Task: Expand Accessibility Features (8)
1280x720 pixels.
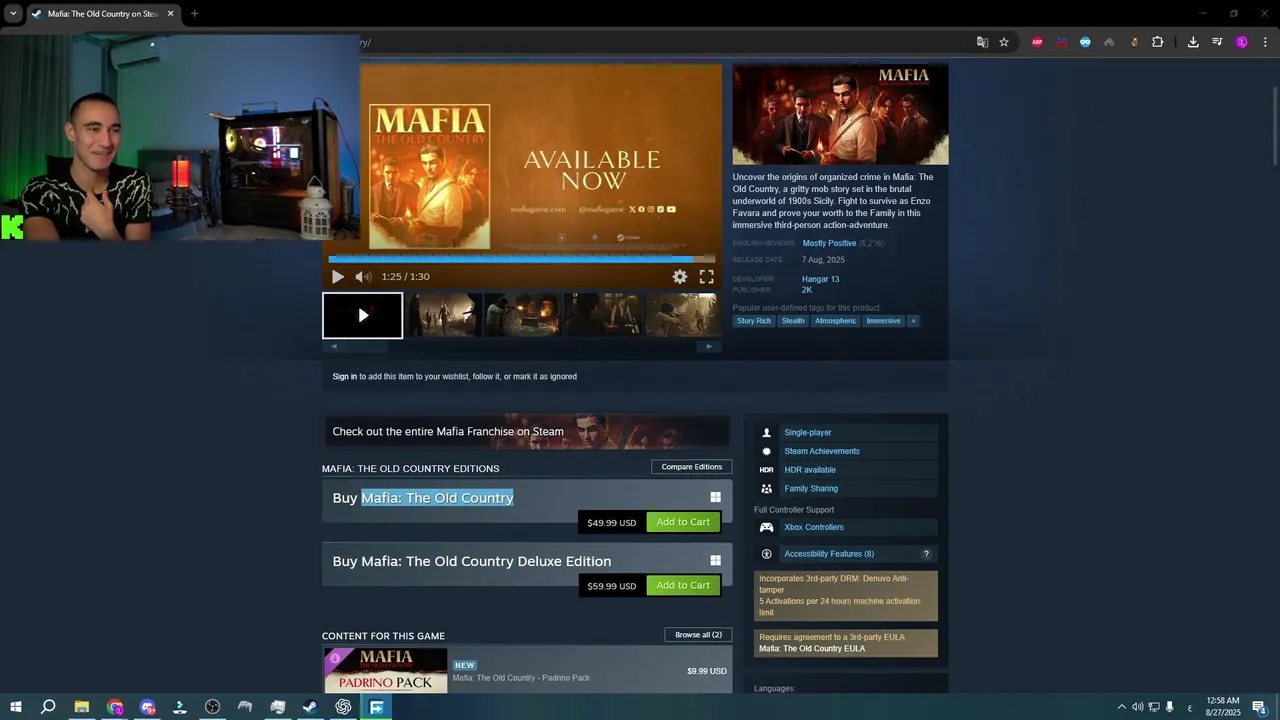Action: point(829,554)
